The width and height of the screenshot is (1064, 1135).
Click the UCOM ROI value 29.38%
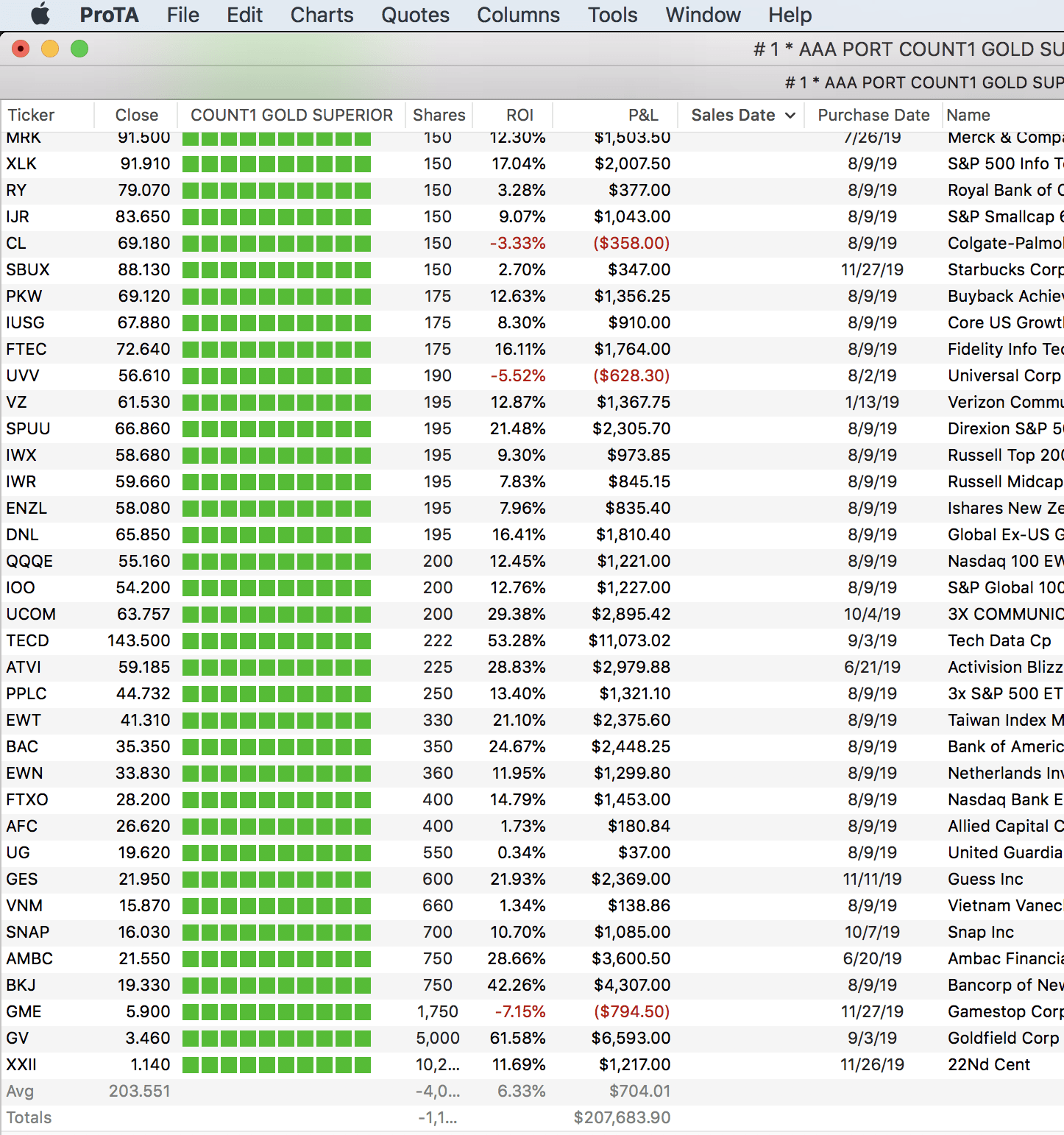(517, 614)
